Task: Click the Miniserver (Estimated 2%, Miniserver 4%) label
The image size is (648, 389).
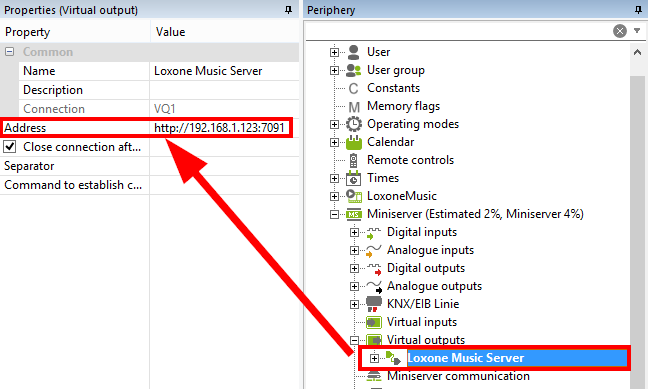Action: (x=475, y=214)
